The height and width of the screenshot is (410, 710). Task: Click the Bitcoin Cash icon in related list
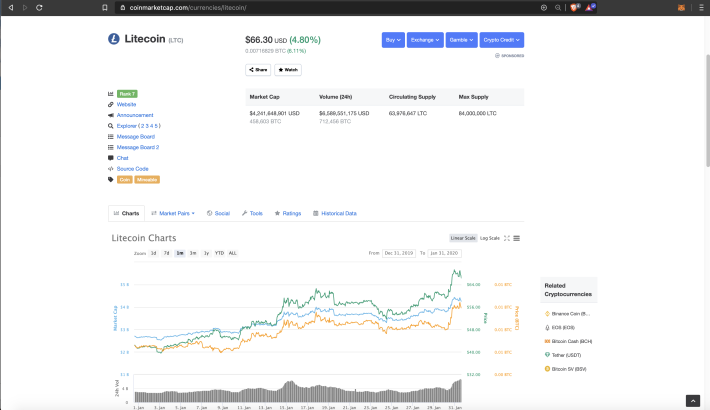pos(547,341)
